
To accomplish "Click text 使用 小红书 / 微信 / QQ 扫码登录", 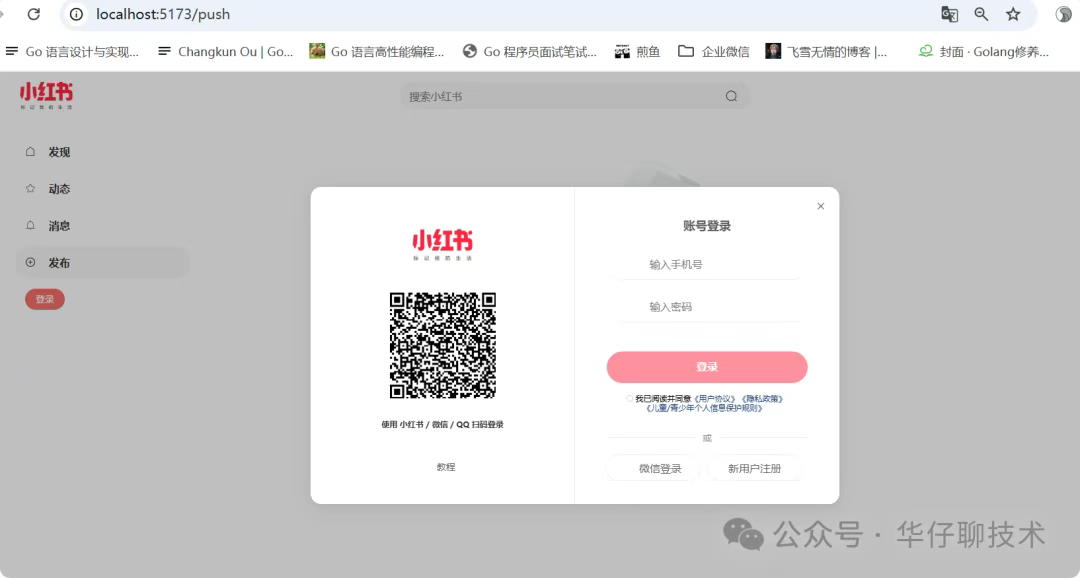I will (442, 424).
